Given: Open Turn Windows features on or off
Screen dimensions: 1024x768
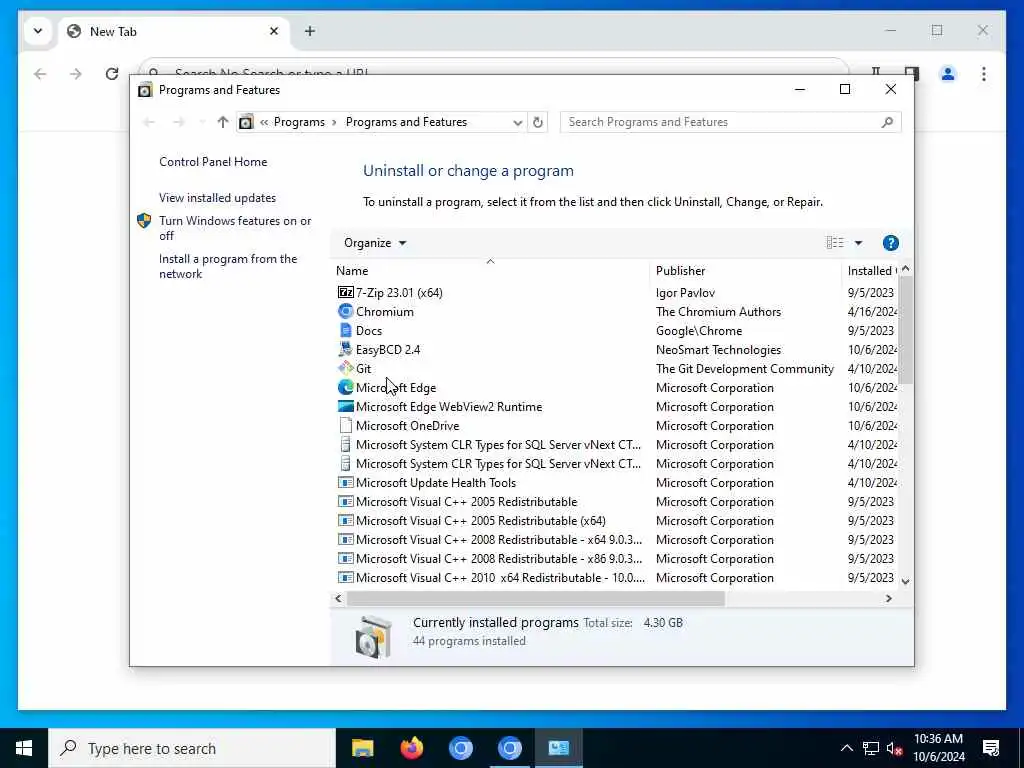Looking at the screenshot, I should click(235, 228).
